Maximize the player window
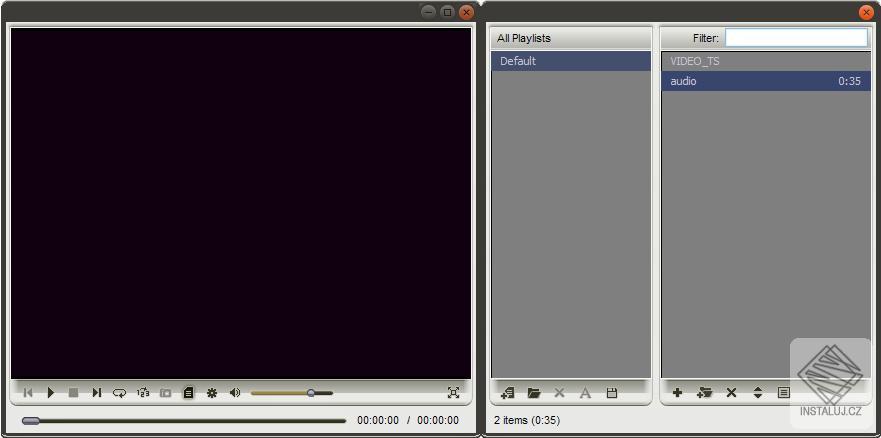This screenshot has width=881, height=438. pyautogui.click(x=447, y=12)
